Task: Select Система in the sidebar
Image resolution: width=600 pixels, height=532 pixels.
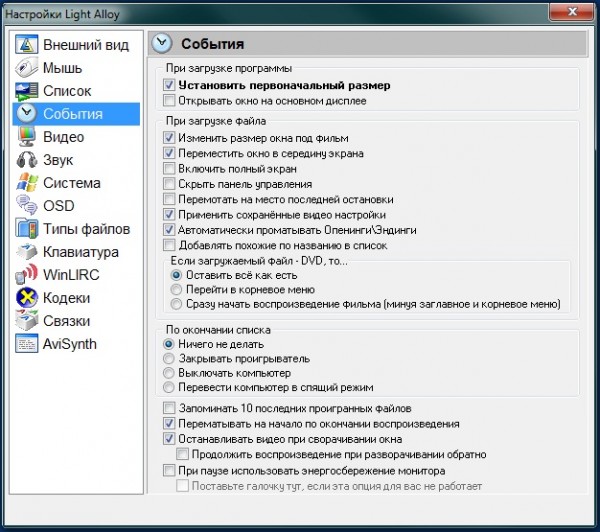Action: click(x=72, y=183)
